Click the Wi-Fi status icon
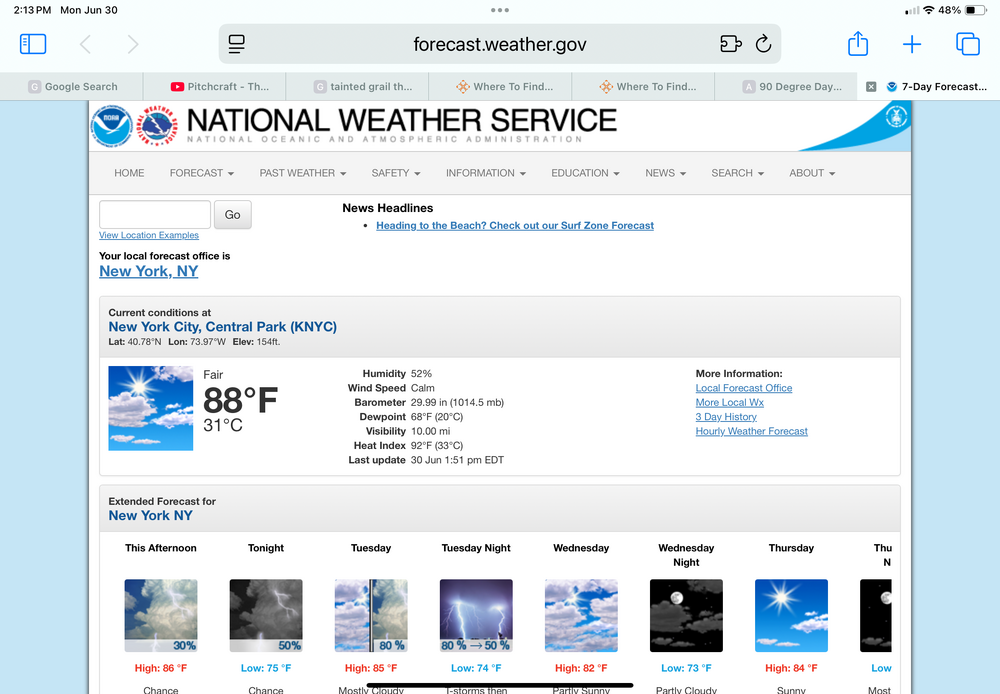The width and height of the screenshot is (1000, 694). tap(929, 10)
